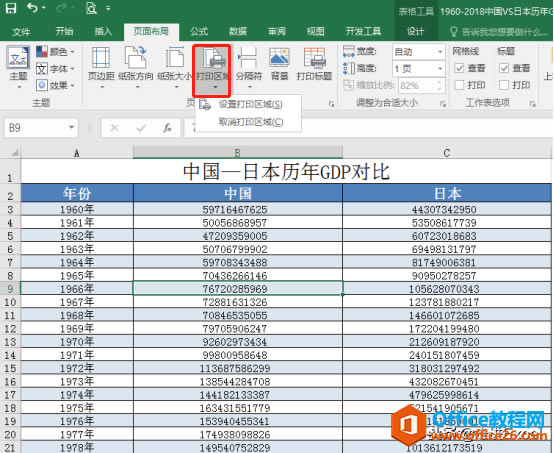Select column C header
Image resolution: width=554 pixels, height=453 pixels.
tap(447, 153)
